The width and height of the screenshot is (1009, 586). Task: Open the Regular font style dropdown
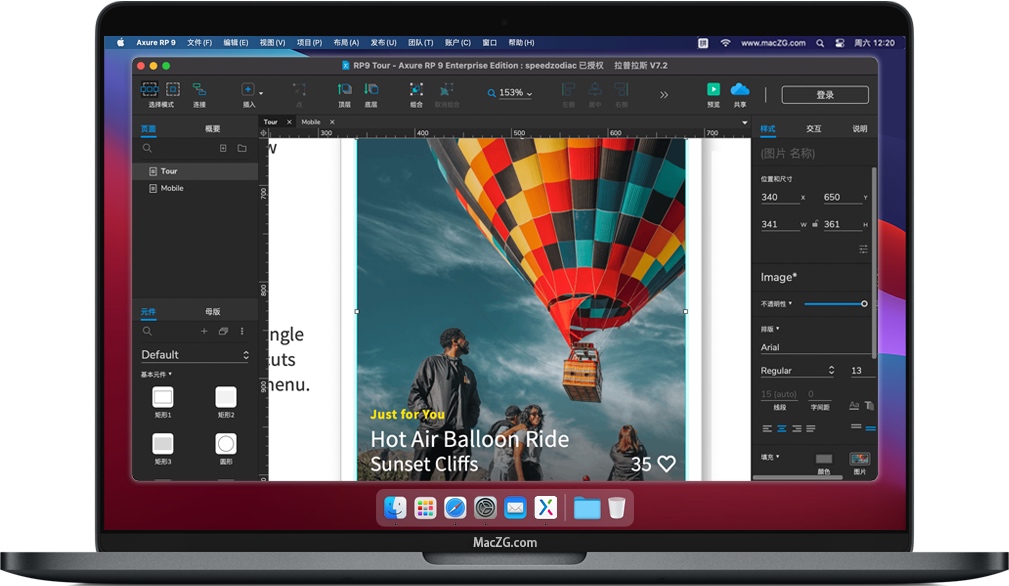tap(797, 370)
